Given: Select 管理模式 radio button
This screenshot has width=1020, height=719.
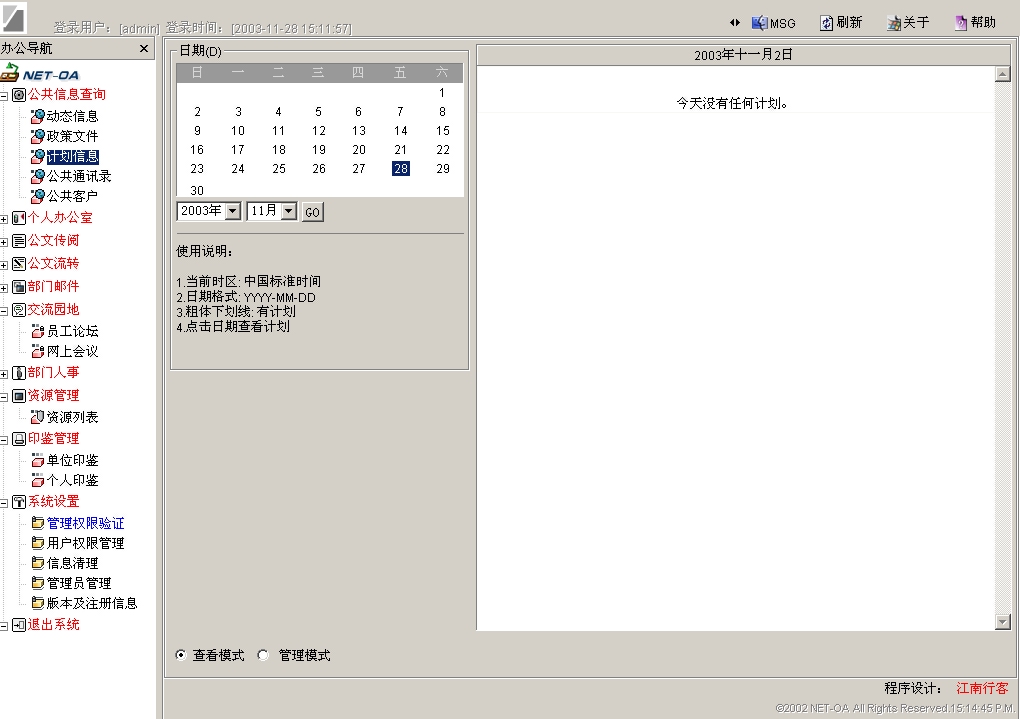Looking at the screenshot, I should click(264, 656).
